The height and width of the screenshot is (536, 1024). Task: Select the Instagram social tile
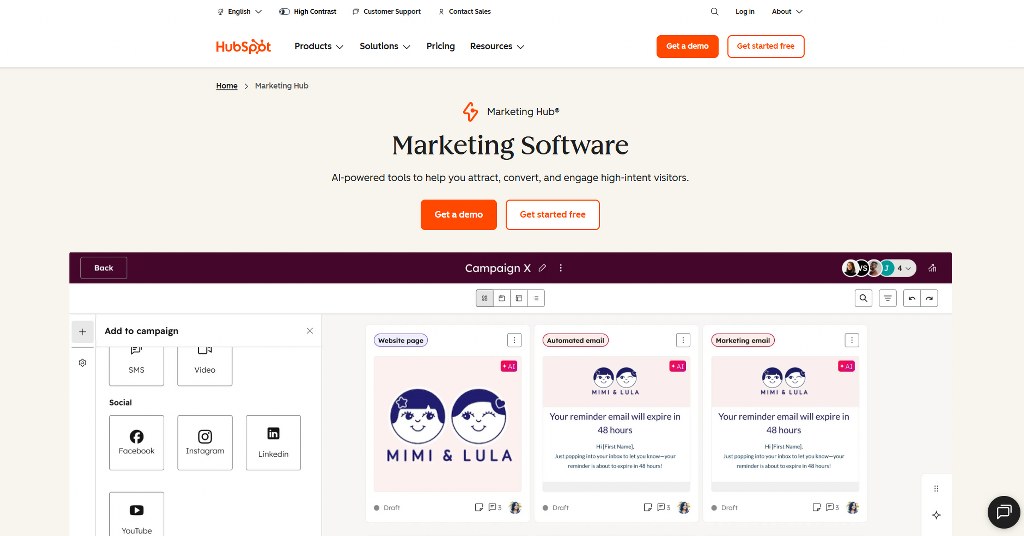click(x=204, y=443)
